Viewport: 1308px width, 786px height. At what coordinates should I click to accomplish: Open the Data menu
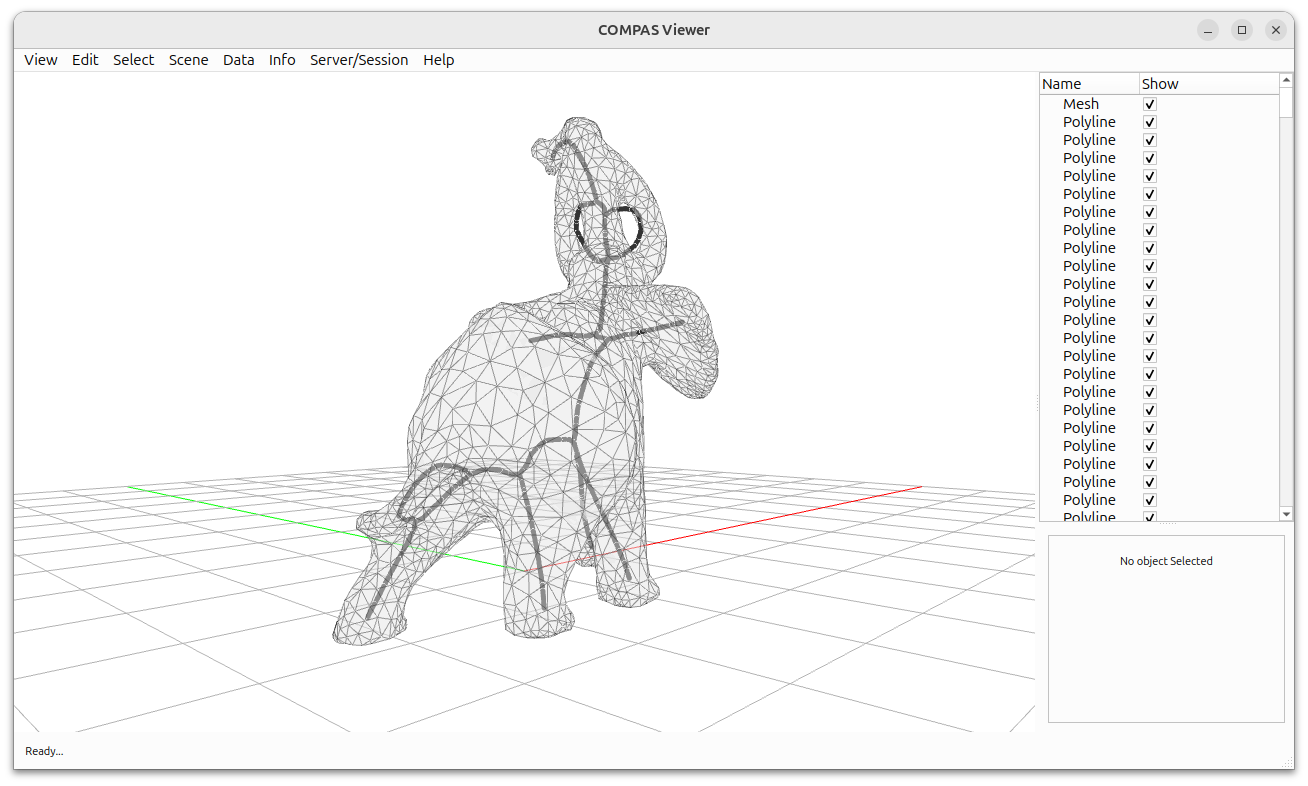[239, 60]
